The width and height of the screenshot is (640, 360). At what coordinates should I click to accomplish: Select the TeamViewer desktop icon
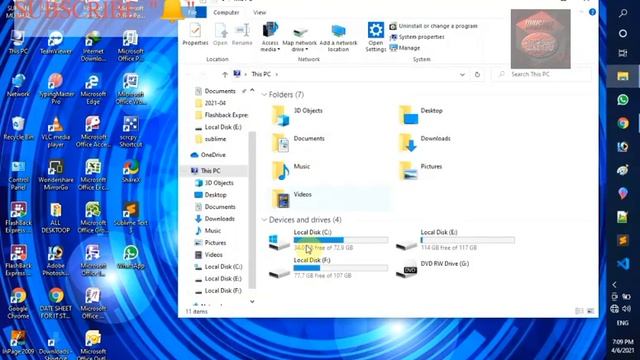[x=56, y=43]
